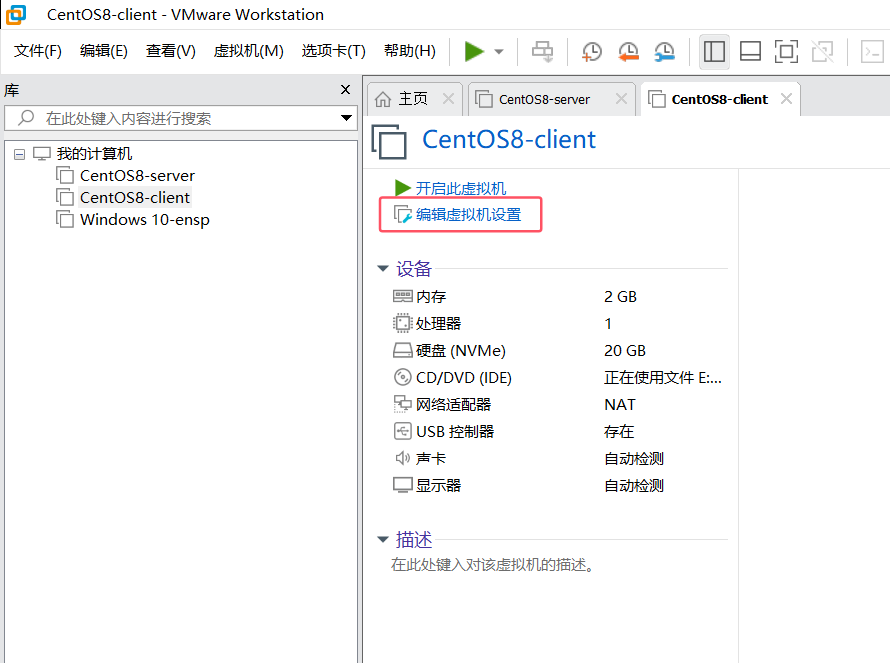The image size is (890, 663).
Task: Click the 主页 tab house icon
Action: coord(383,99)
